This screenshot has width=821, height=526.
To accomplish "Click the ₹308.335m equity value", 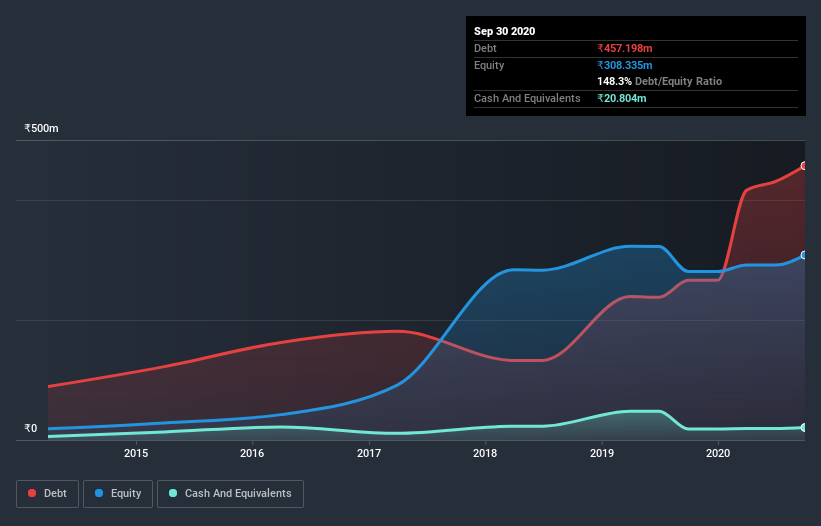I will 625,65.
